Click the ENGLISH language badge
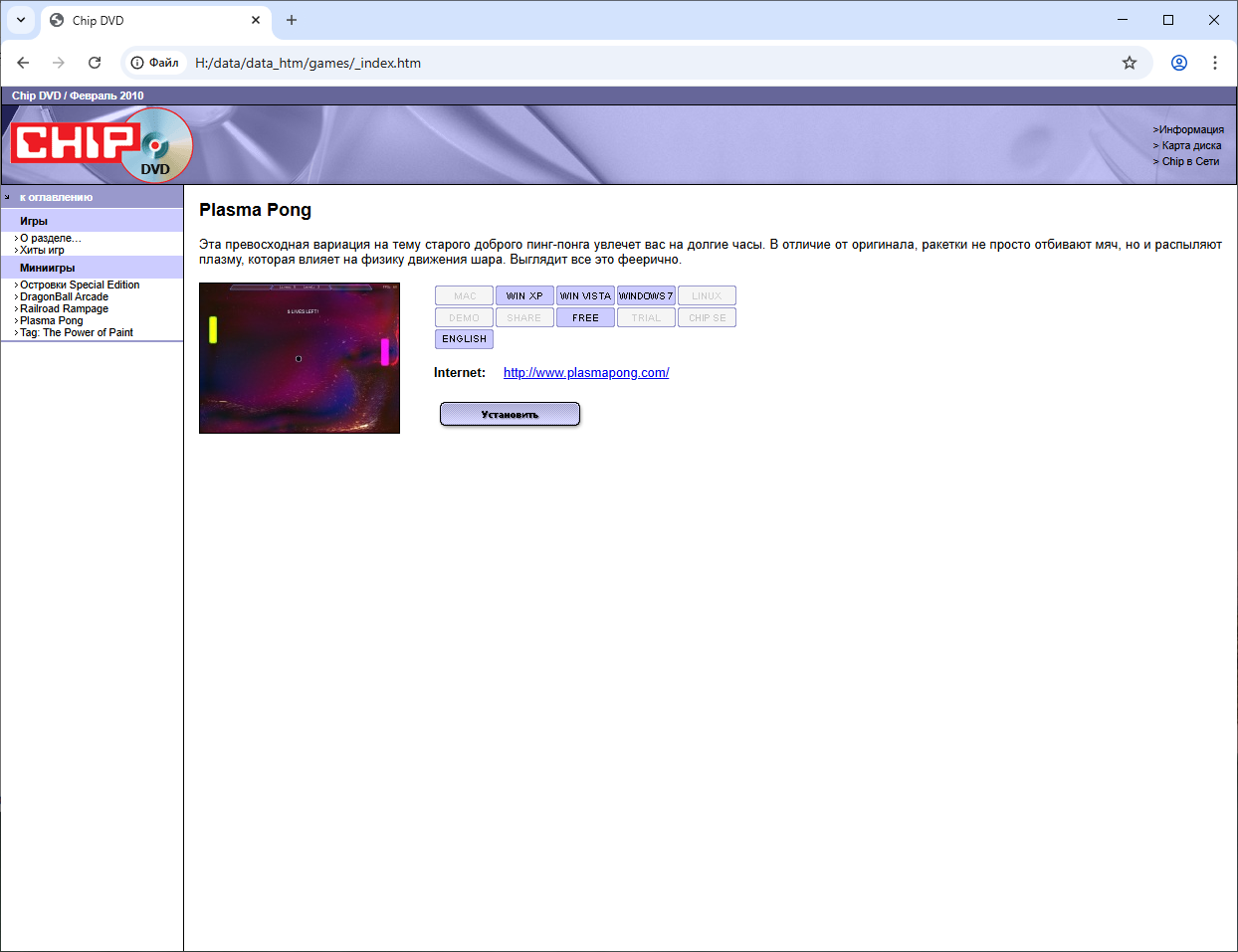Image resolution: width=1238 pixels, height=952 pixels. (465, 339)
